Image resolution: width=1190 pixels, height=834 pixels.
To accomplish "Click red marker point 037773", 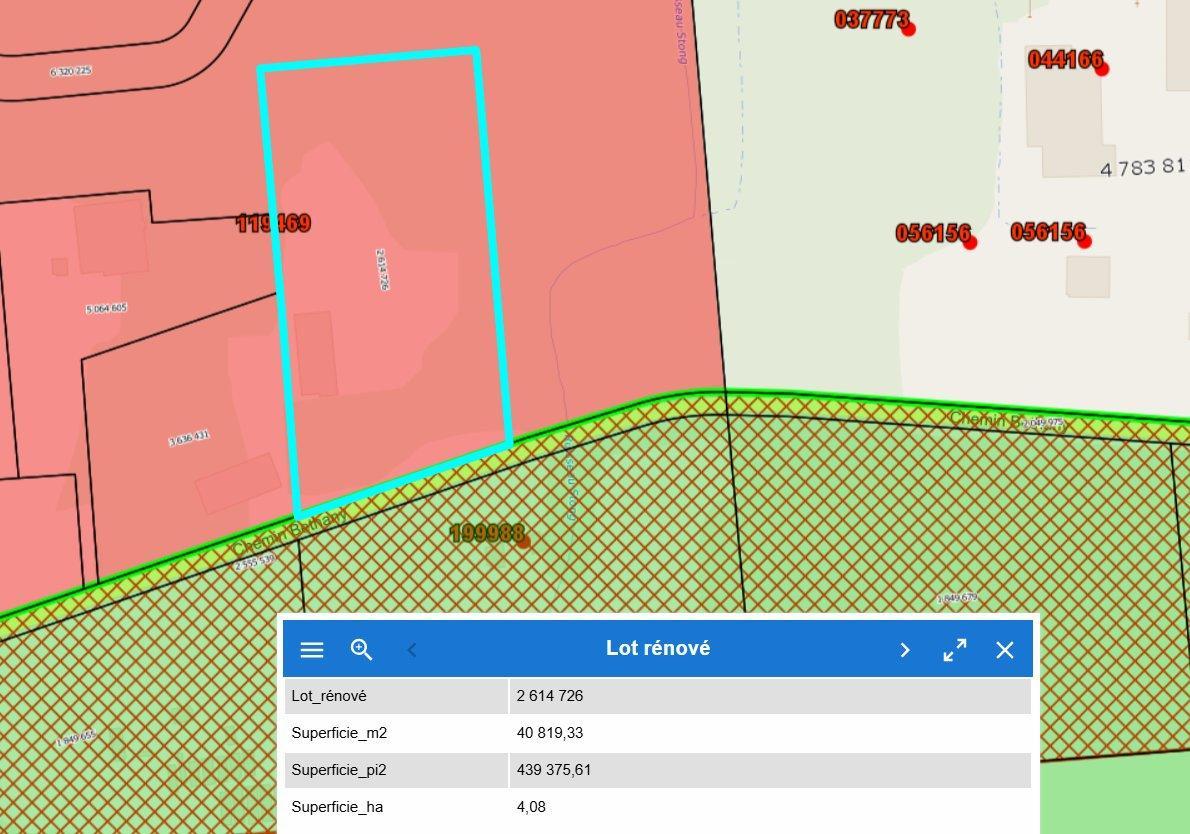I will coord(908,29).
